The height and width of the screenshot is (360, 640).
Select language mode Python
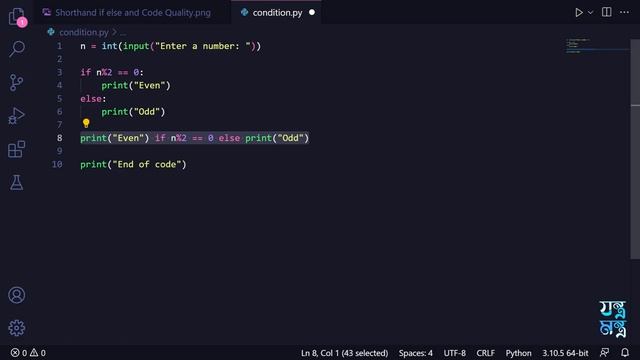click(x=518, y=353)
